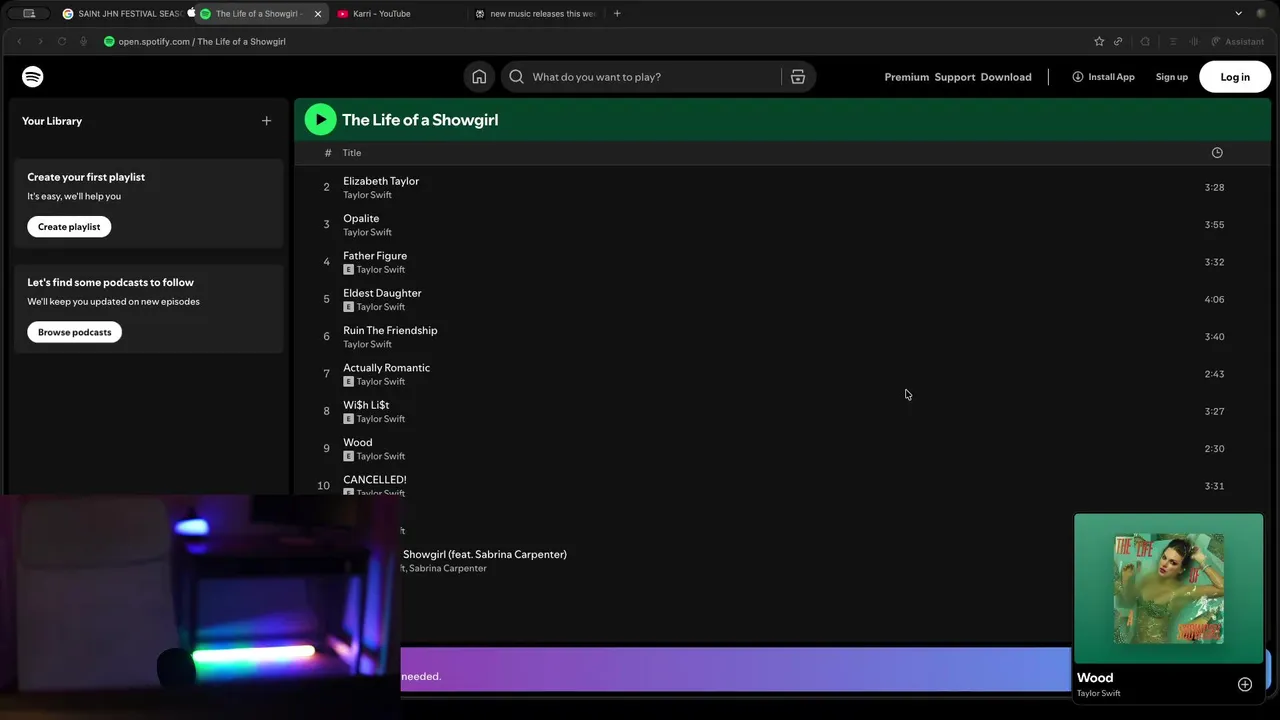Open the Premium link

[x=907, y=77]
